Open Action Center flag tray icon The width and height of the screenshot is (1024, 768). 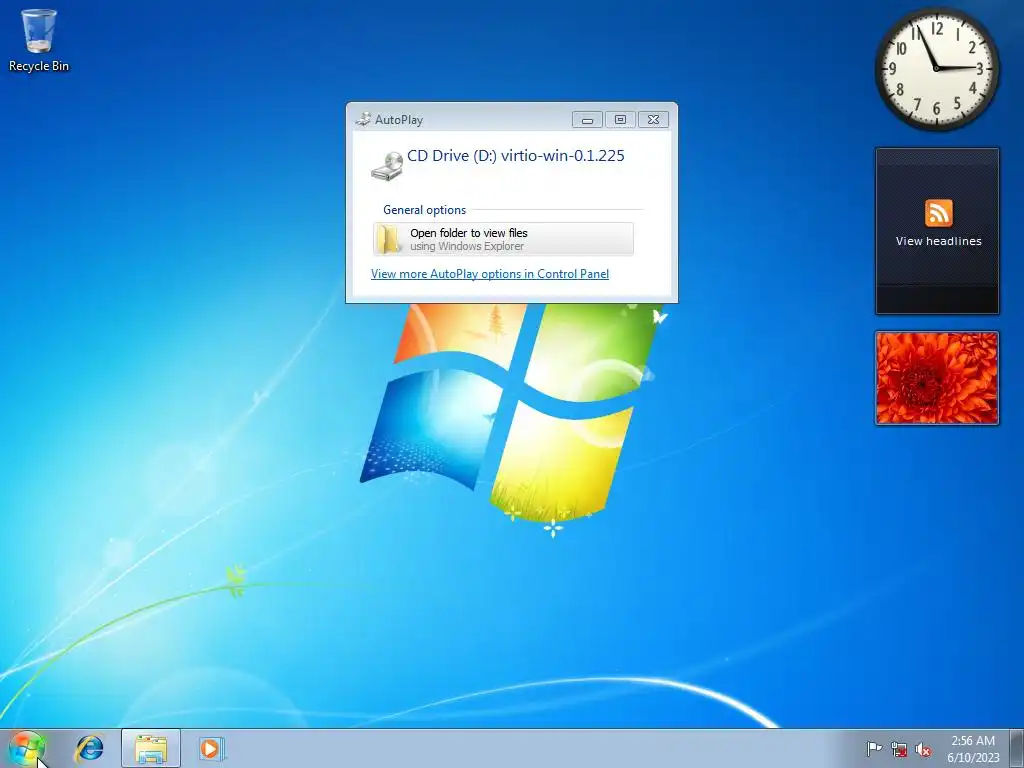coord(874,749)
